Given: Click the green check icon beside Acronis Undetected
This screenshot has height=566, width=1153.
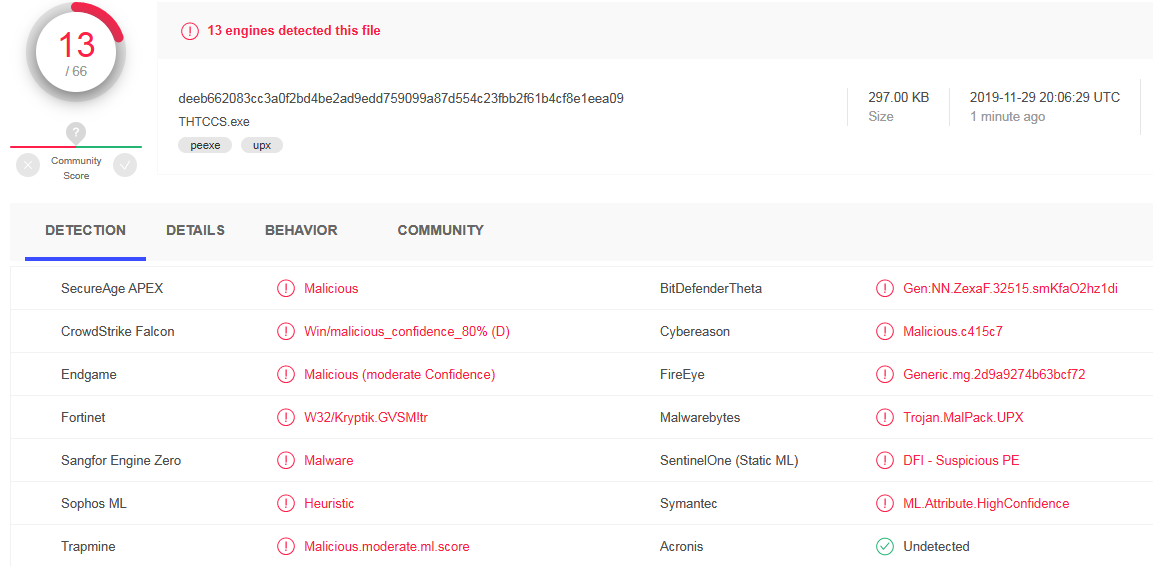Looking at the screenshot, I should coord(885,547).
